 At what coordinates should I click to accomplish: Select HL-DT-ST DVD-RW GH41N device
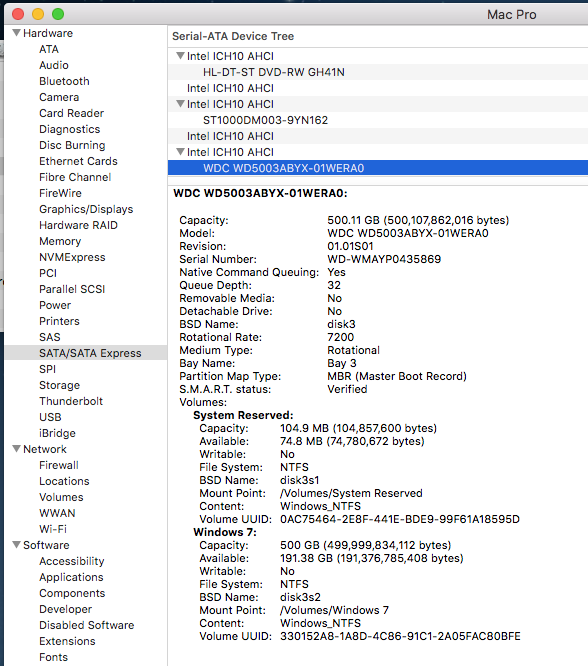tap(378, 72)
